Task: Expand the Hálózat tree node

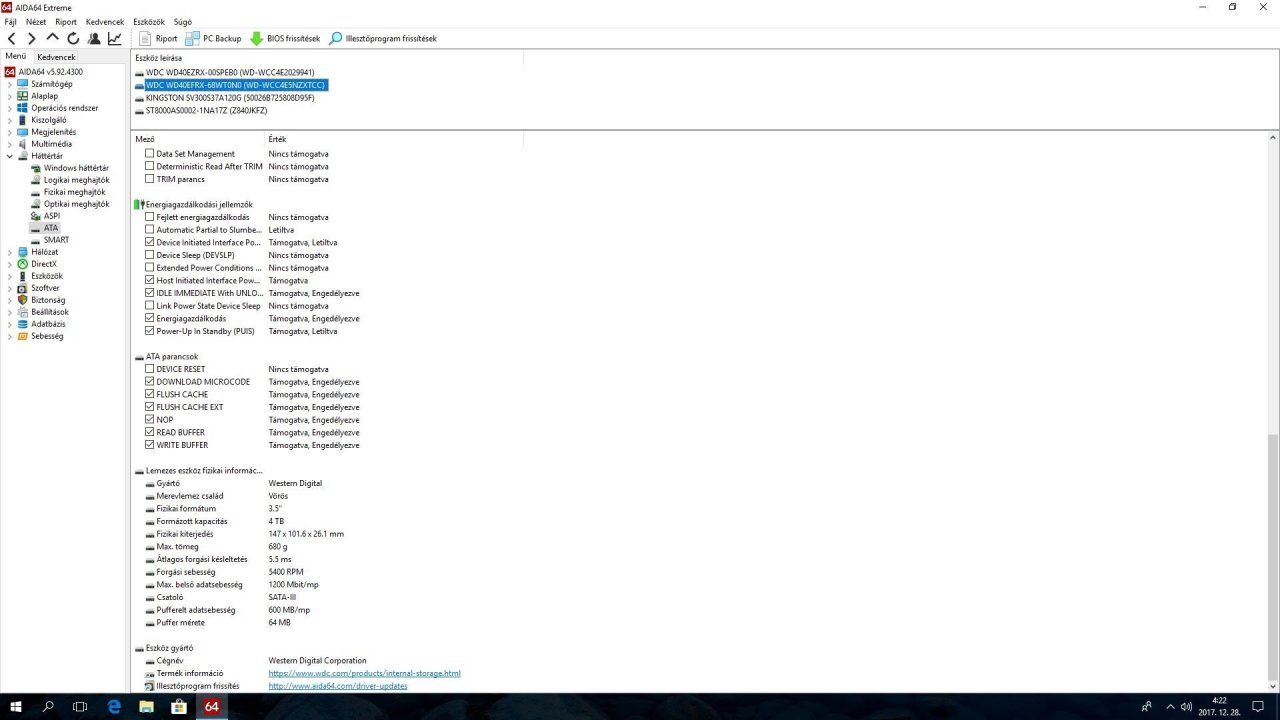Action: click(10, 252)
